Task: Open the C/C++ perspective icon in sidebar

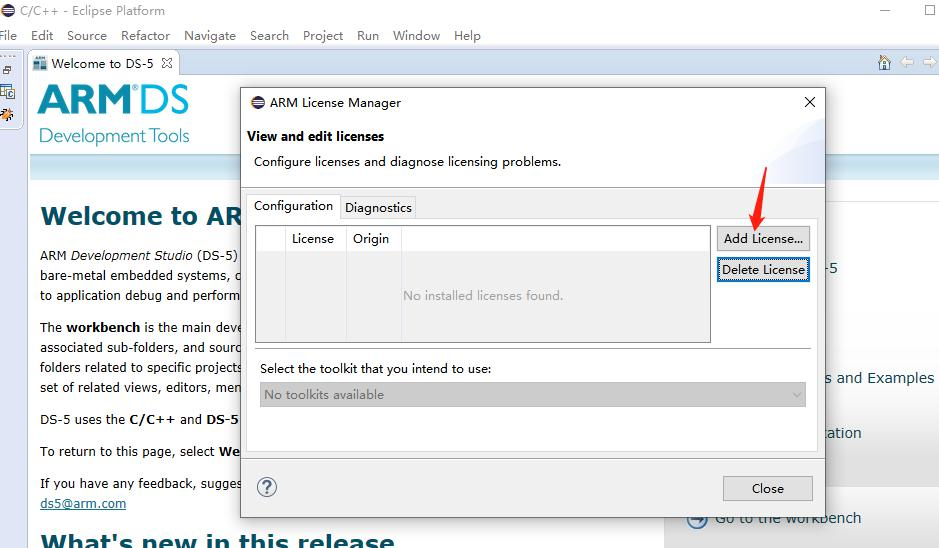Action: (x=7, y=92)
